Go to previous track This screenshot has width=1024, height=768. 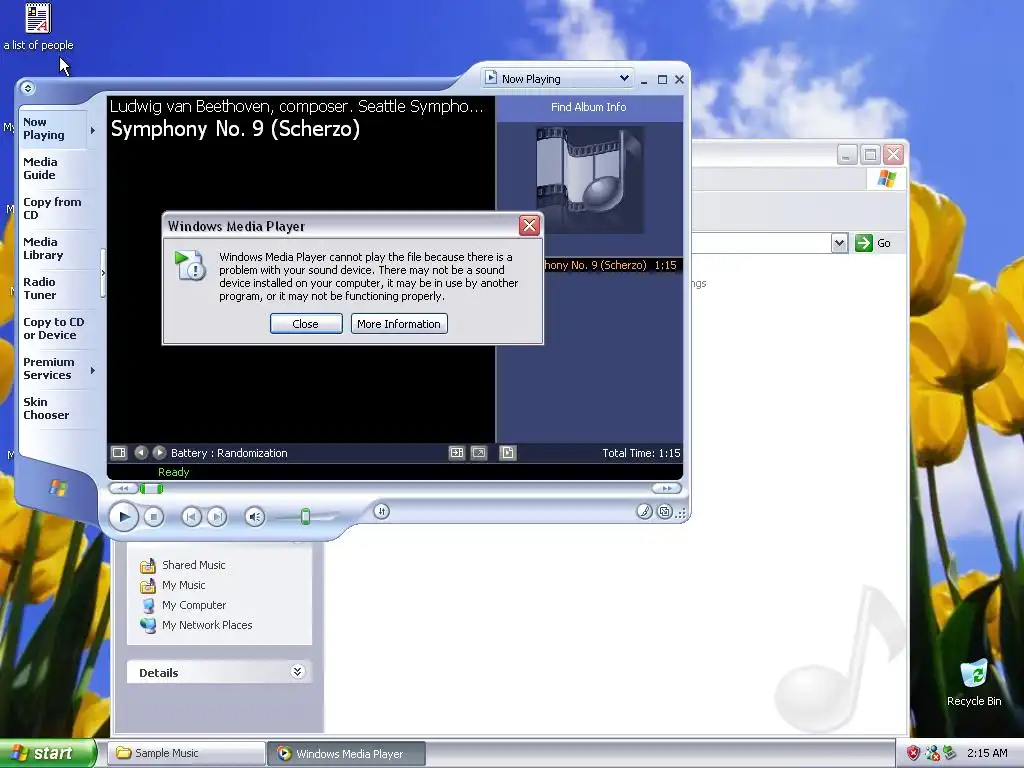191,517
